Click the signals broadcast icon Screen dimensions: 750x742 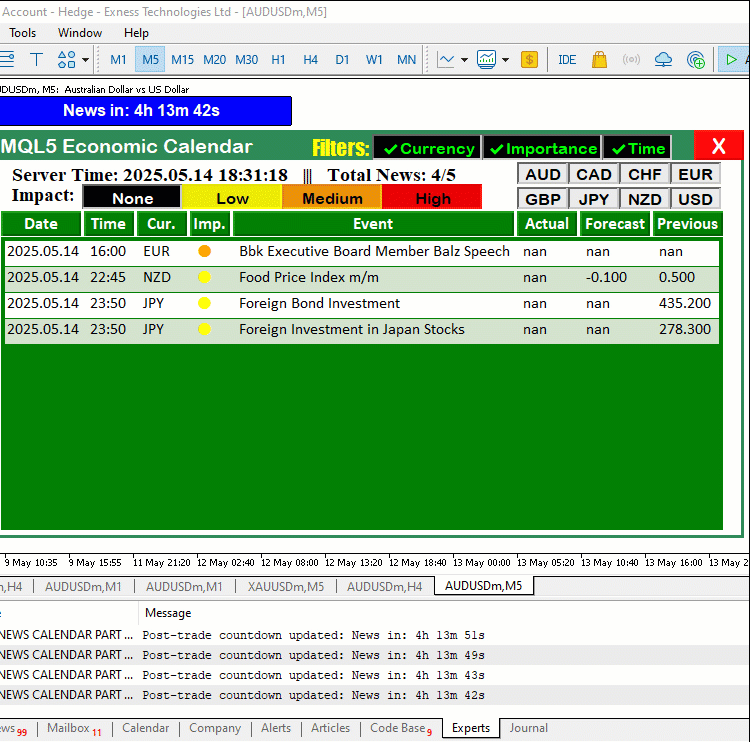tap(631, 60)
